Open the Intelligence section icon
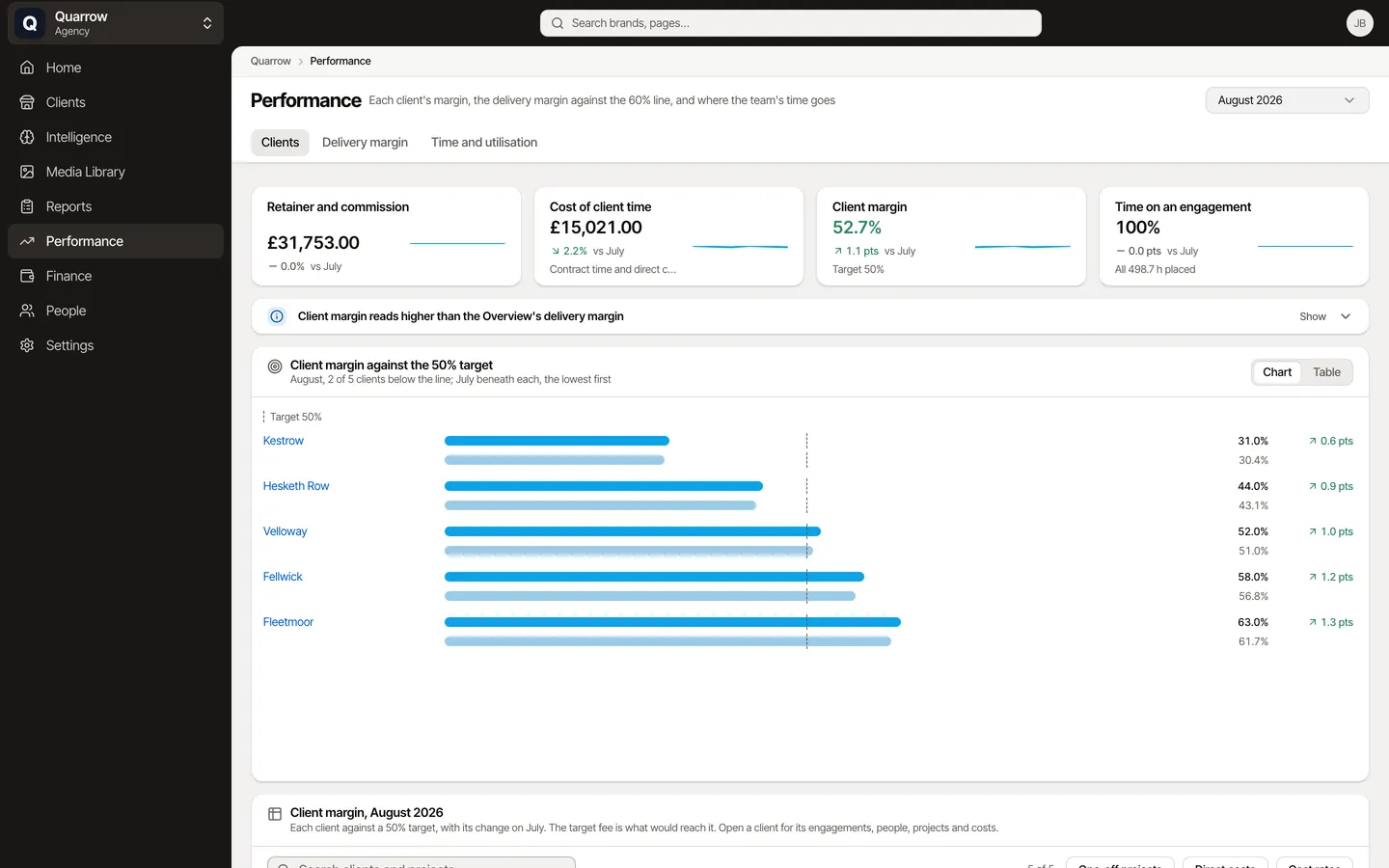 point(27,137)
